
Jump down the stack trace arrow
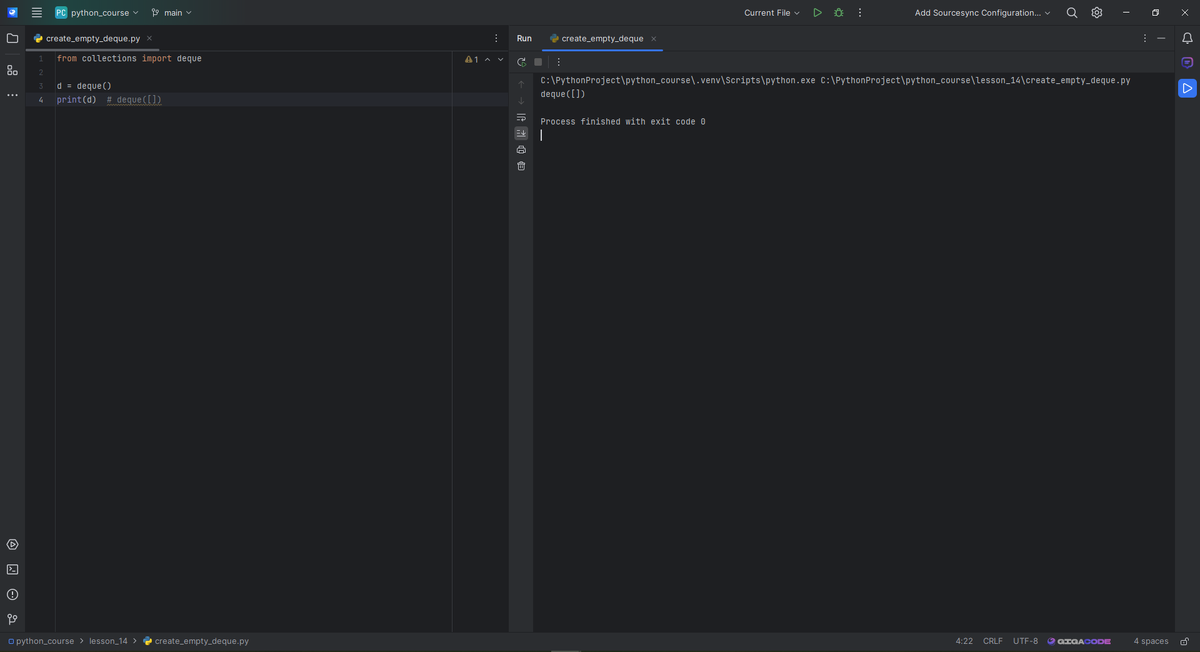[521, 100]
